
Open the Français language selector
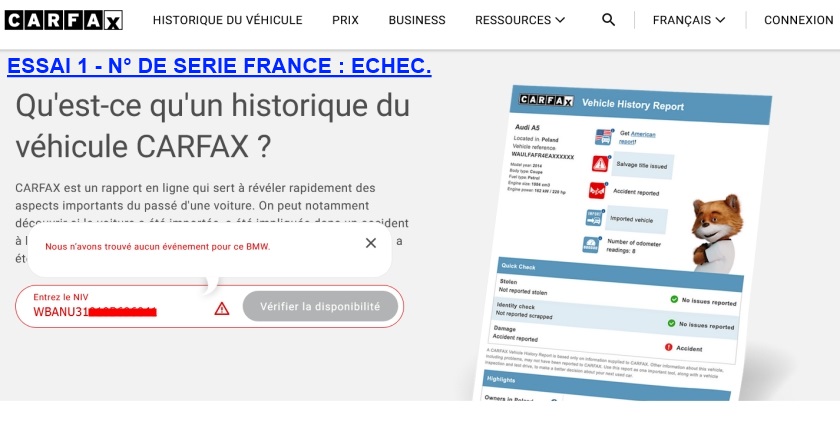tap(688, 20)
